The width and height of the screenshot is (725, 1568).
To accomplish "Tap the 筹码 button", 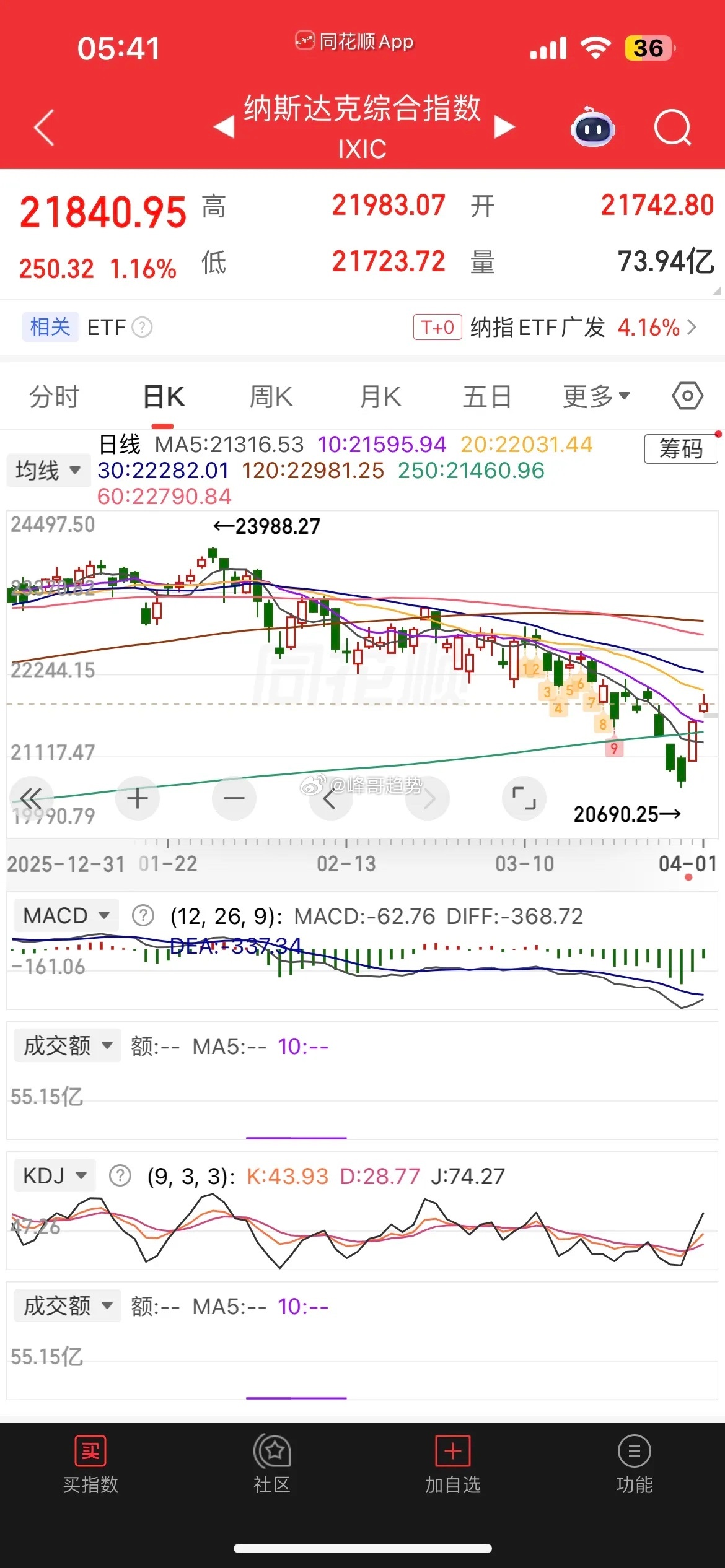I will [x=681, y=448].
